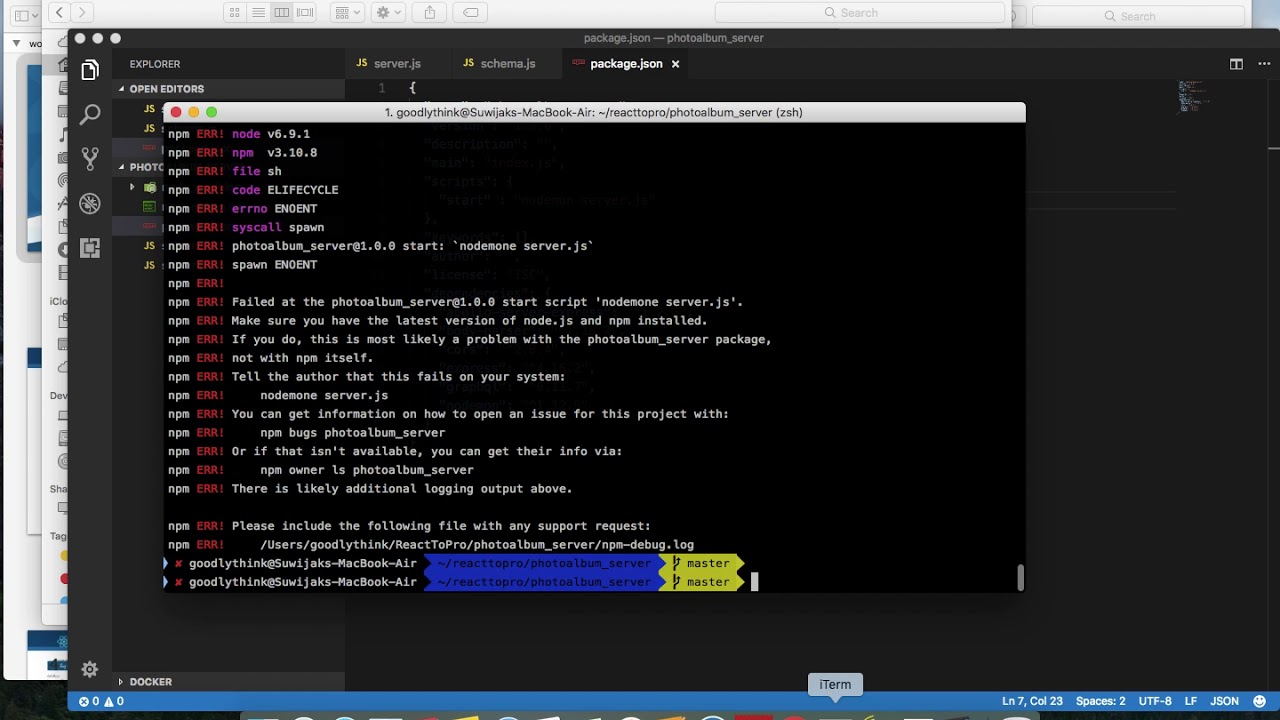Open the Manage gear at sidebar bottom
This screenshot has height=720, width=1280.
90,669
